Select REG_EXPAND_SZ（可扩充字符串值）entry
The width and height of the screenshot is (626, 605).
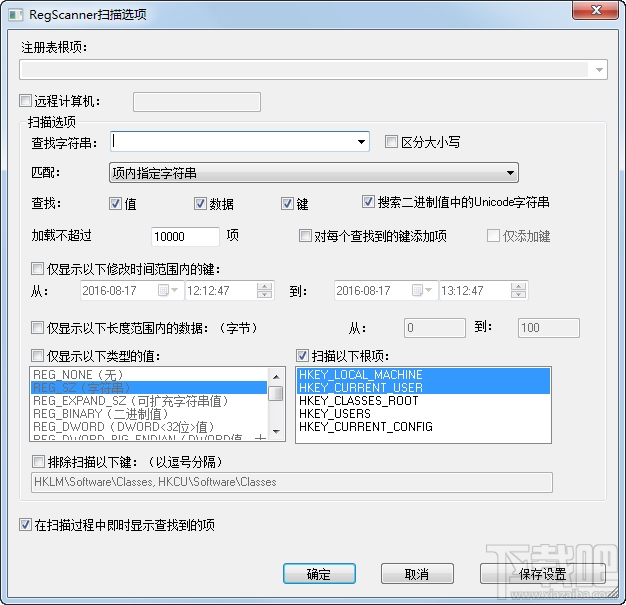point(149,401)
